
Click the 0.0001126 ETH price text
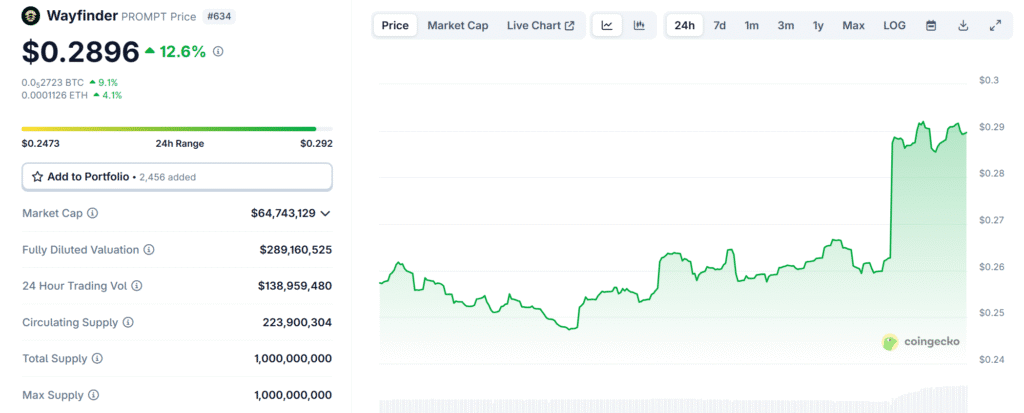click(x=55, y=95)
